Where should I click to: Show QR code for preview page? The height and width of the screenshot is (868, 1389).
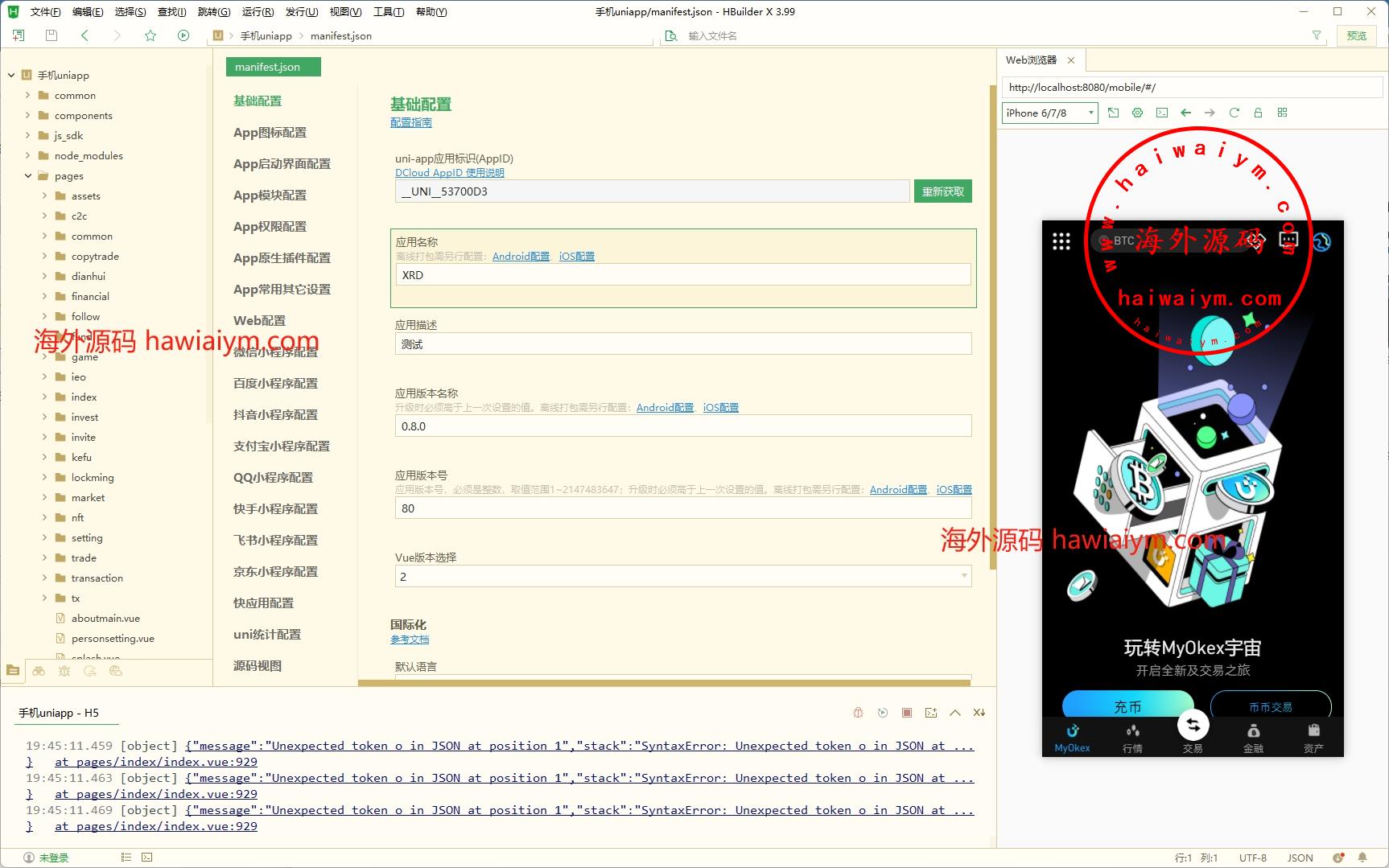point(1282,113)
